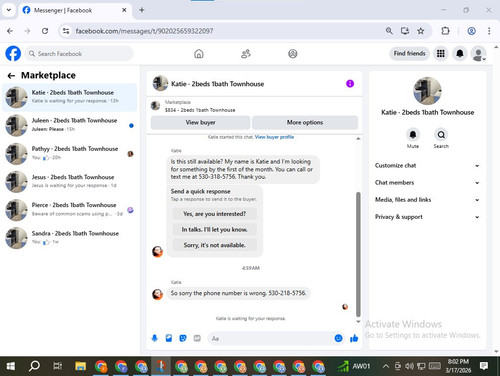Image resolution: width=500 pixels, height=376 pixels.
Task: Open a new browser tab
Action: (142, 10)
